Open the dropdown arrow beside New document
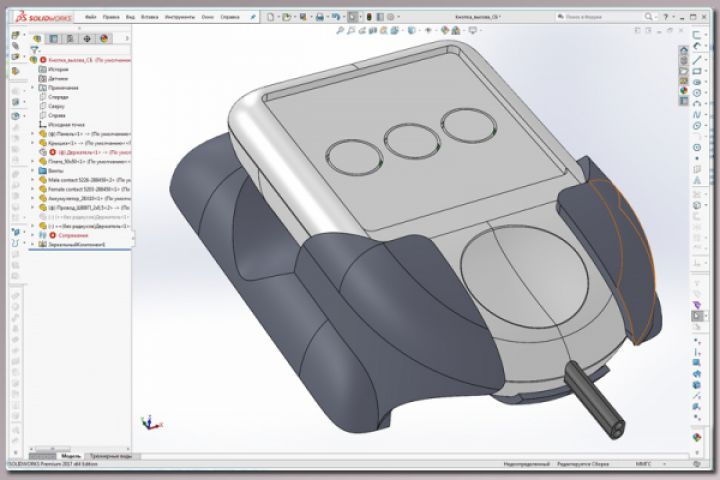This screenshot has width=720, height=480. click(278, 17)
